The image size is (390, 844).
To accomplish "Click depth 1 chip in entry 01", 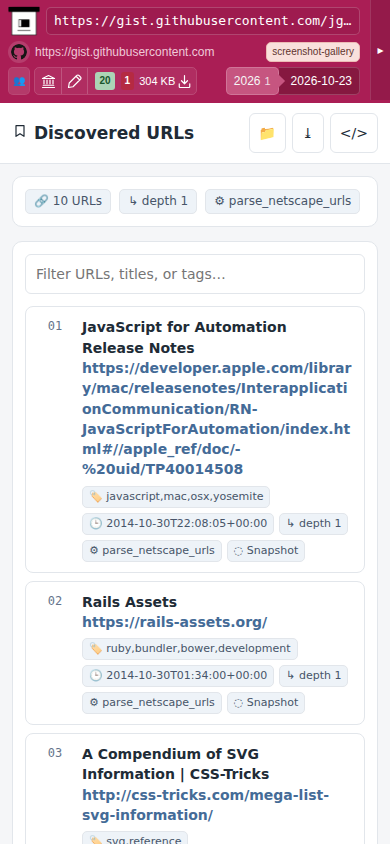I will (314, 524).
